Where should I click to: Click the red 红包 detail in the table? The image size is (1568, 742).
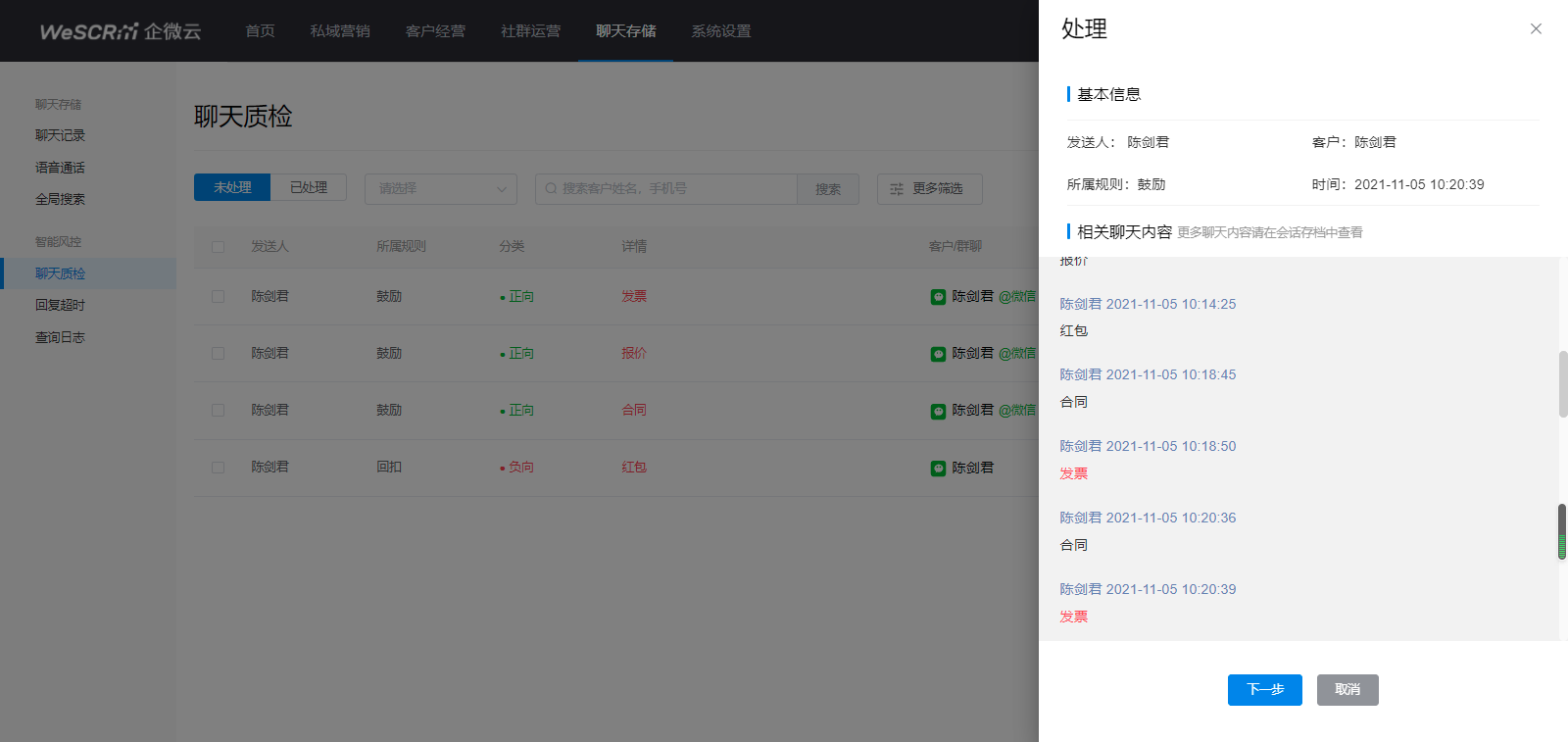[x=634, y=468]
